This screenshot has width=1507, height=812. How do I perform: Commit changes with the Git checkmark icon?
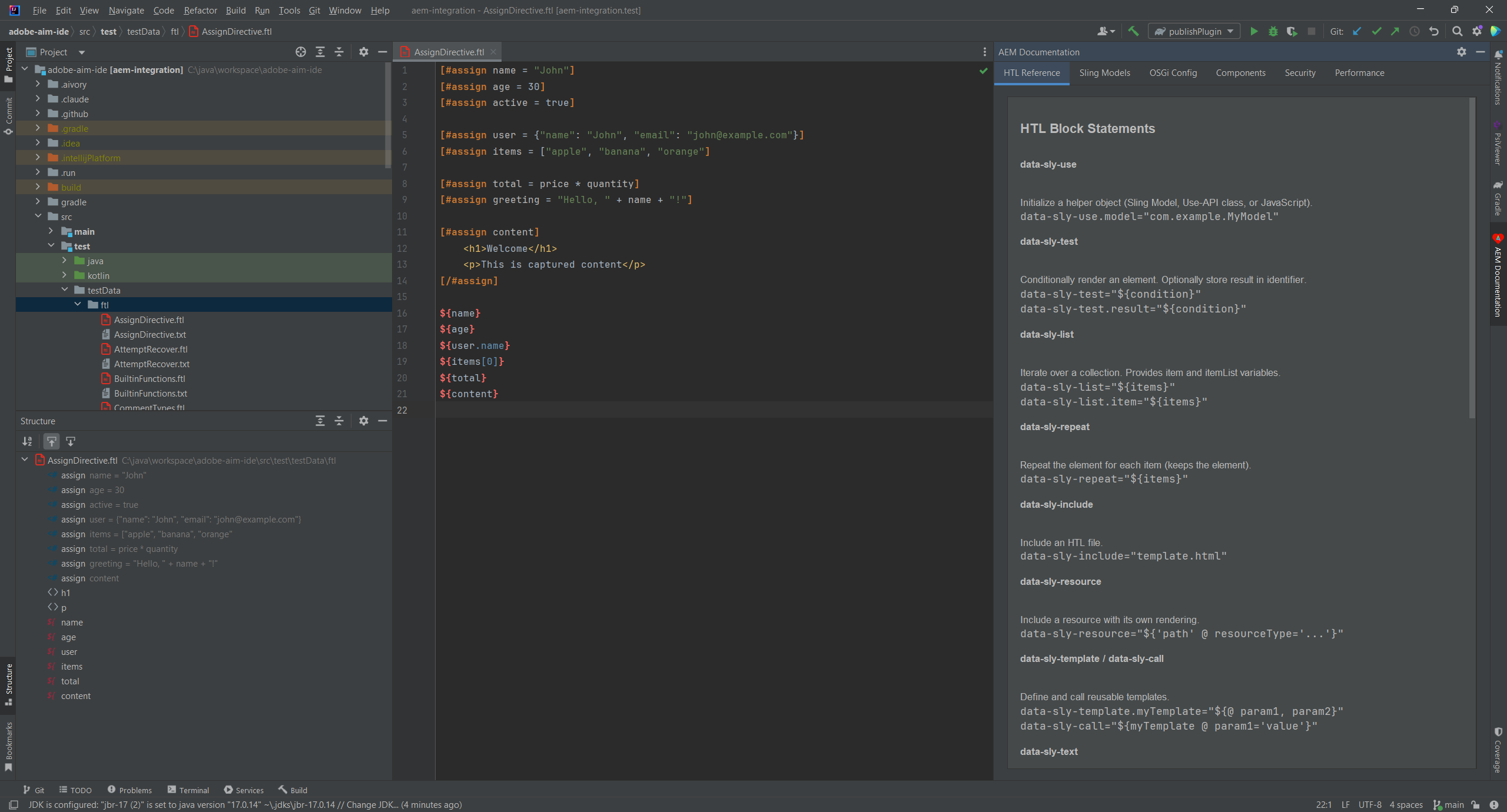tap(1376, 32)
